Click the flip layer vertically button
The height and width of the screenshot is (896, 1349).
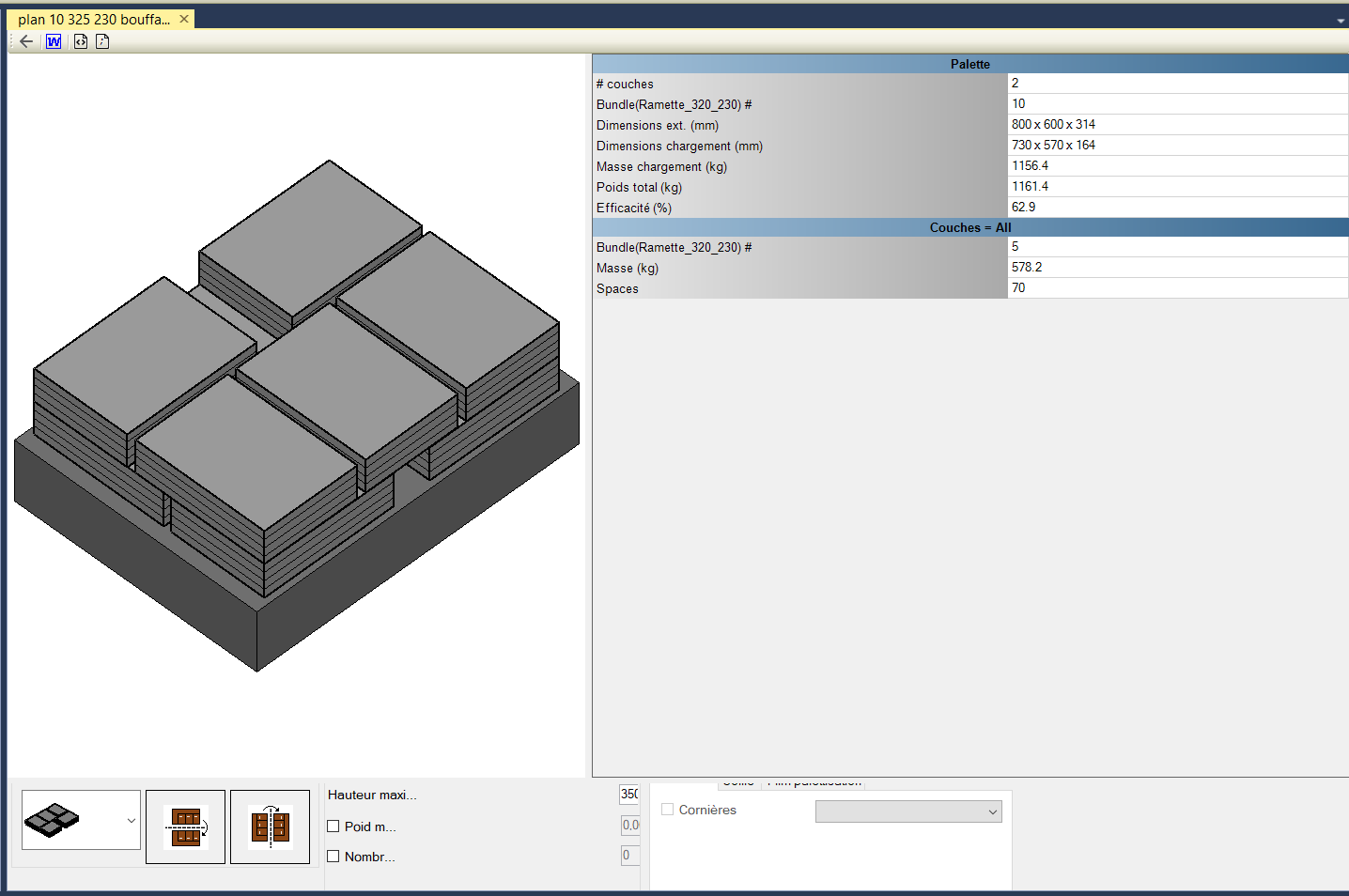point(271,826)
